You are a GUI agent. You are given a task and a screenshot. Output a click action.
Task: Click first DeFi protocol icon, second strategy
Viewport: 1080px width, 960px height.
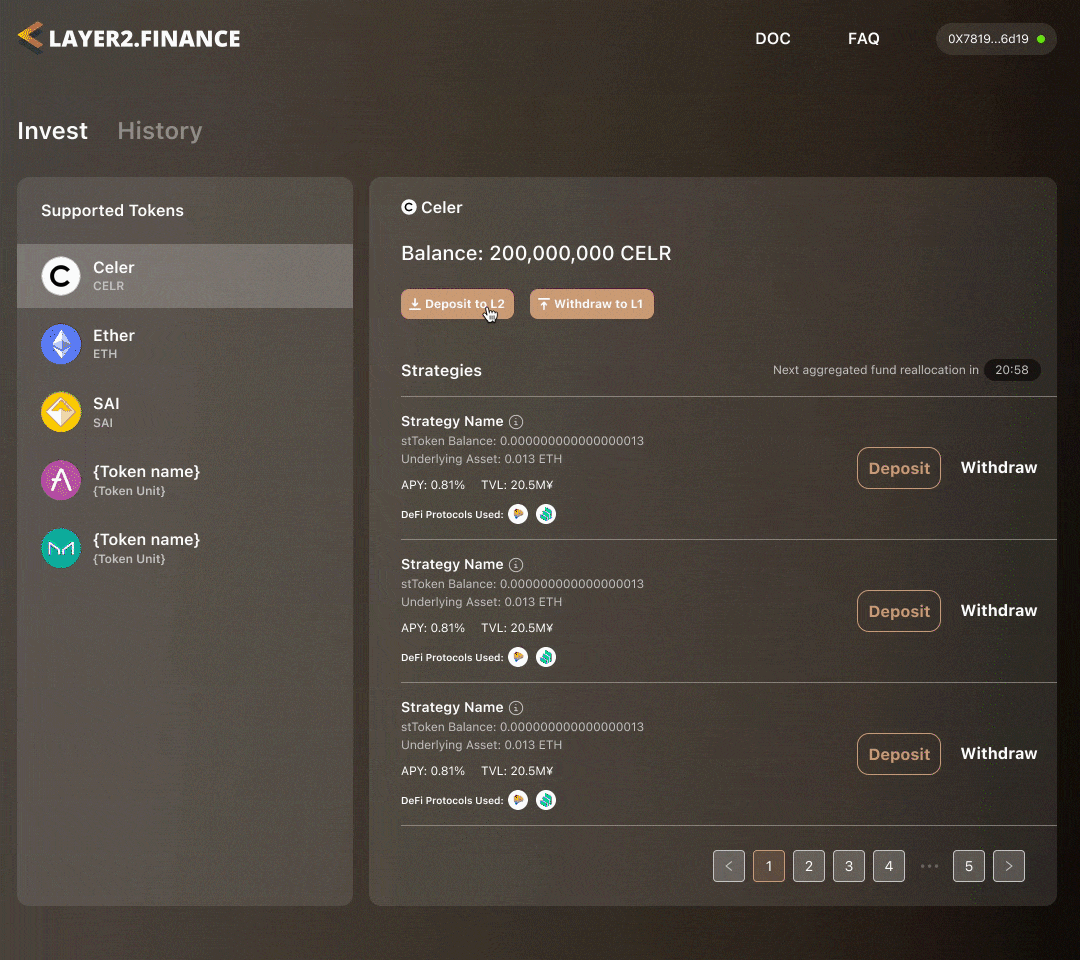pos(518,658)
